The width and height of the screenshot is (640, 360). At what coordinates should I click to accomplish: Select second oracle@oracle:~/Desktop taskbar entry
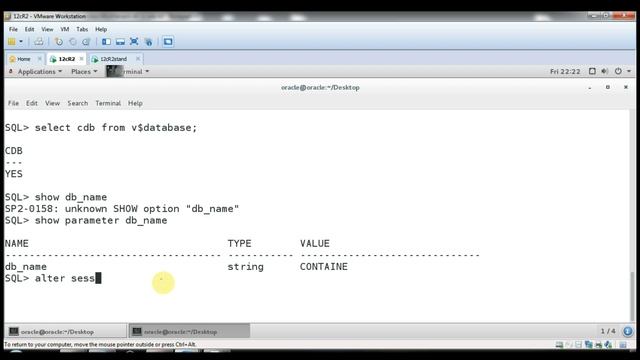tap(189, 331)
